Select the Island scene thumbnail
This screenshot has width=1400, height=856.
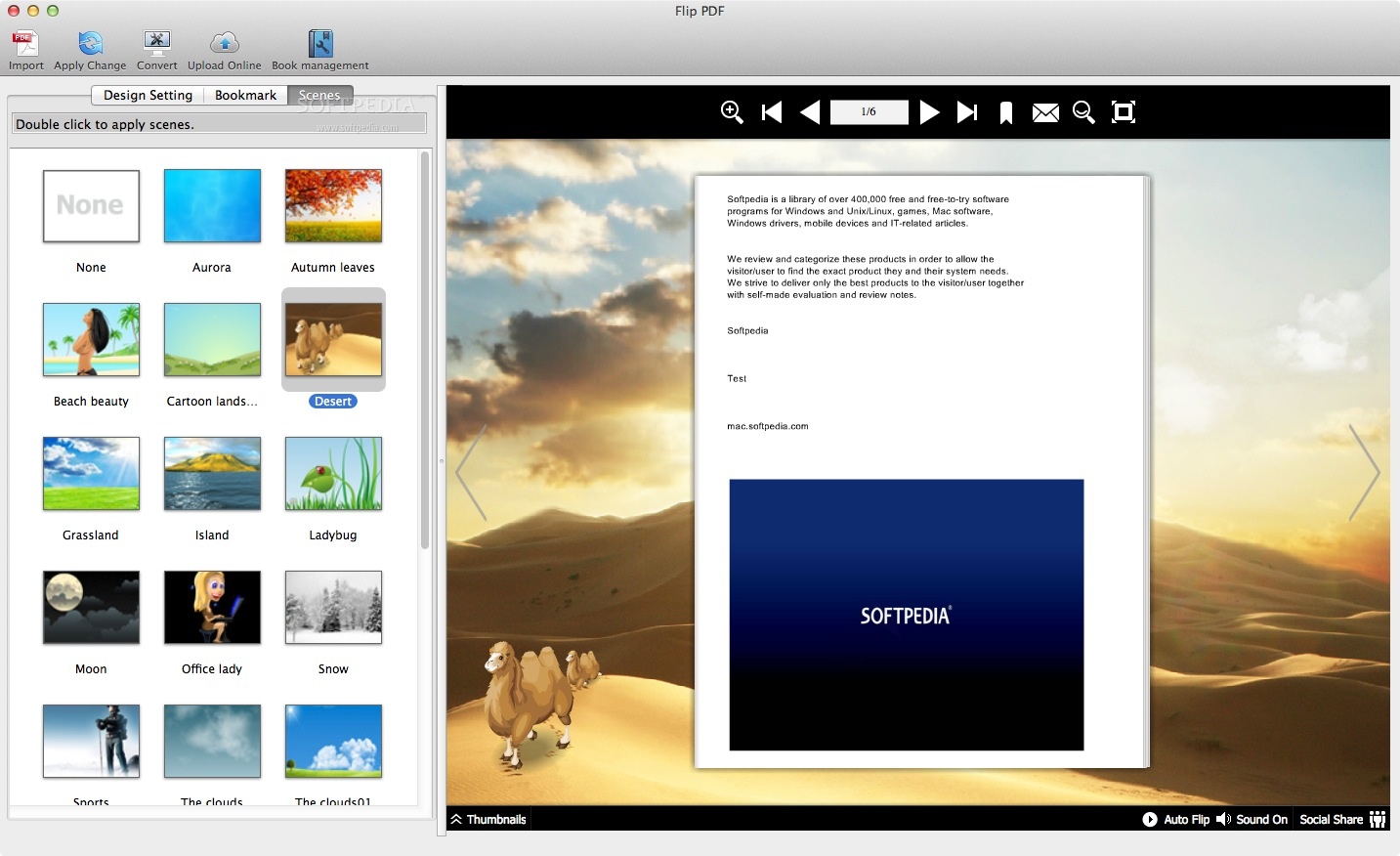tap(212, 474)
